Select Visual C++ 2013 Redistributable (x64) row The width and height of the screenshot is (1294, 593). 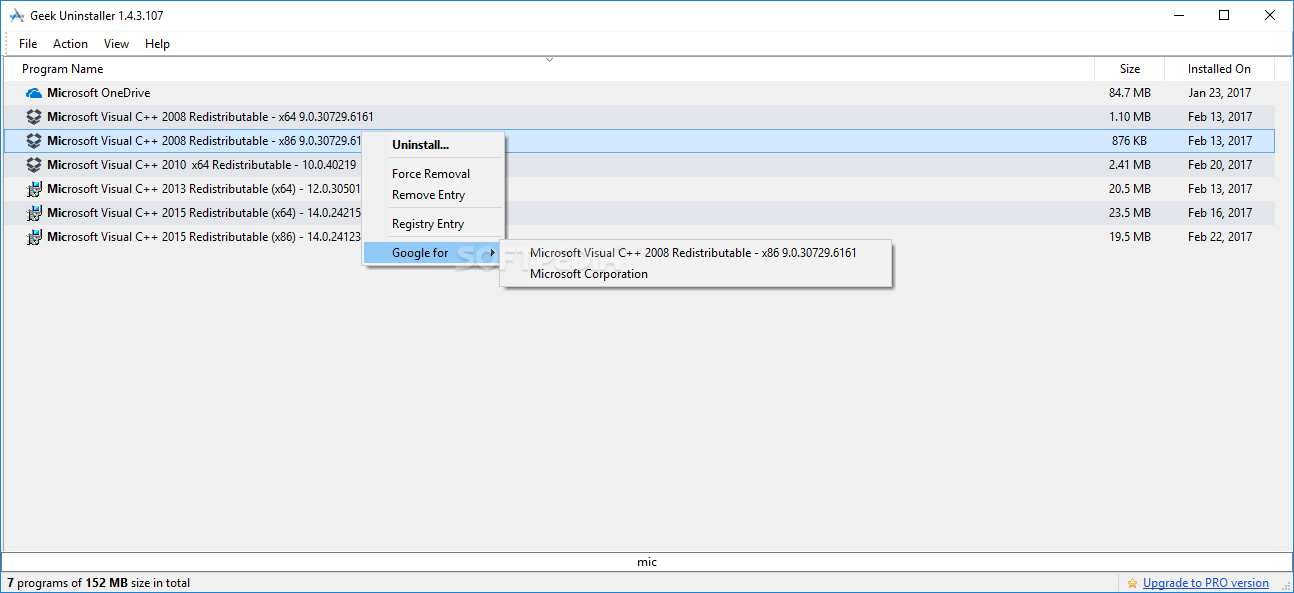(x=638, y=189)
